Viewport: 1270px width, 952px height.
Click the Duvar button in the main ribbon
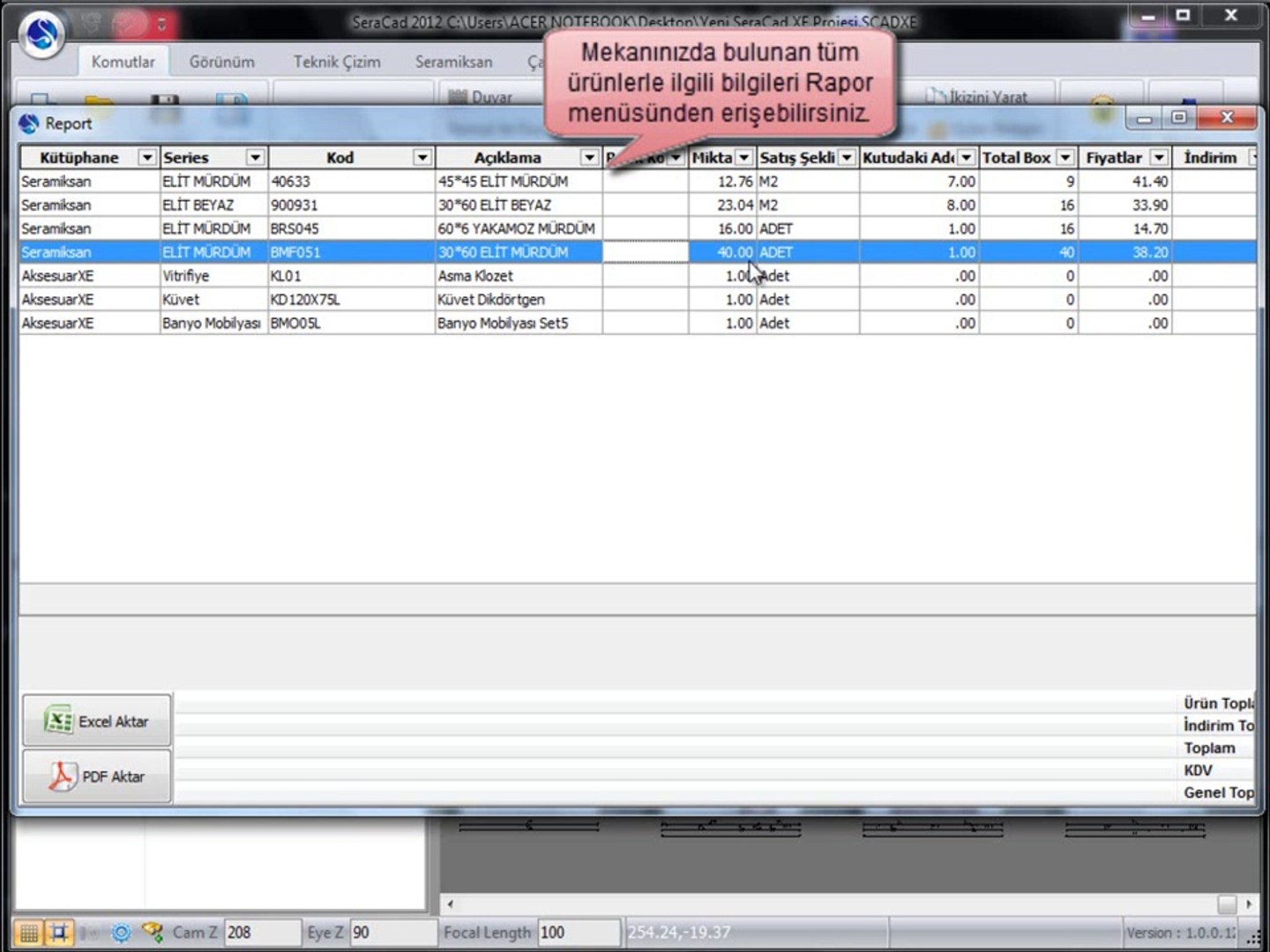pyautogui.click(x=482, y=97)
